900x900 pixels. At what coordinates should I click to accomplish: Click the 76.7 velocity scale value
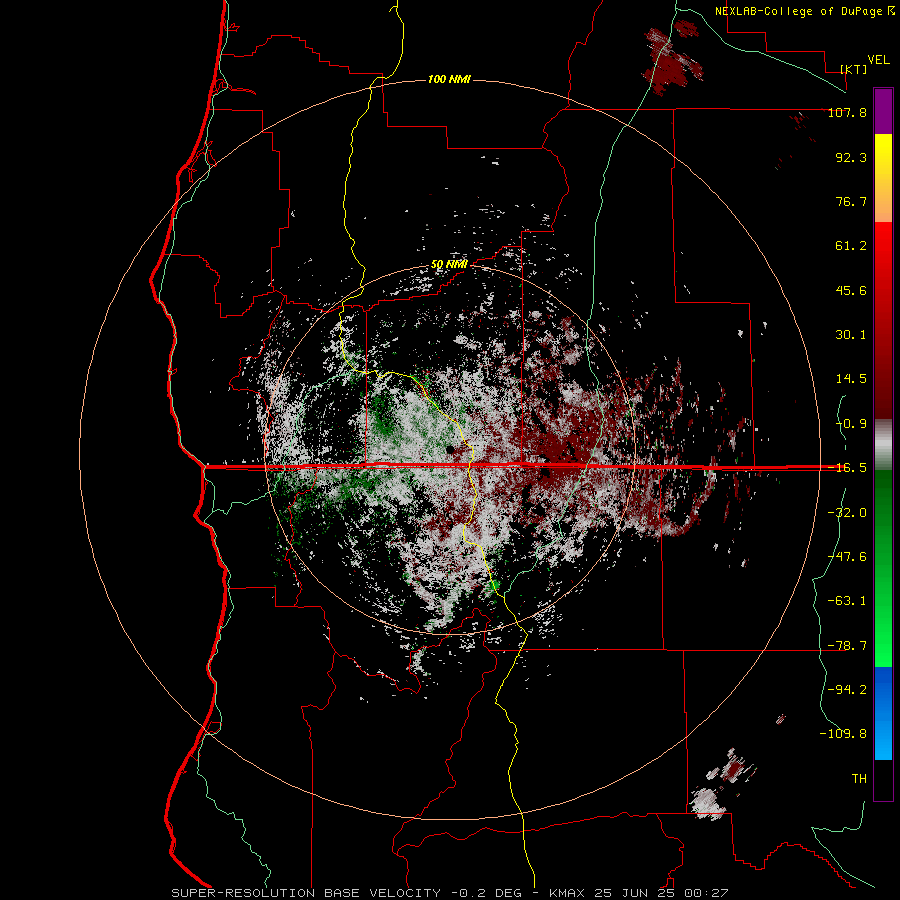click(851, 201)
